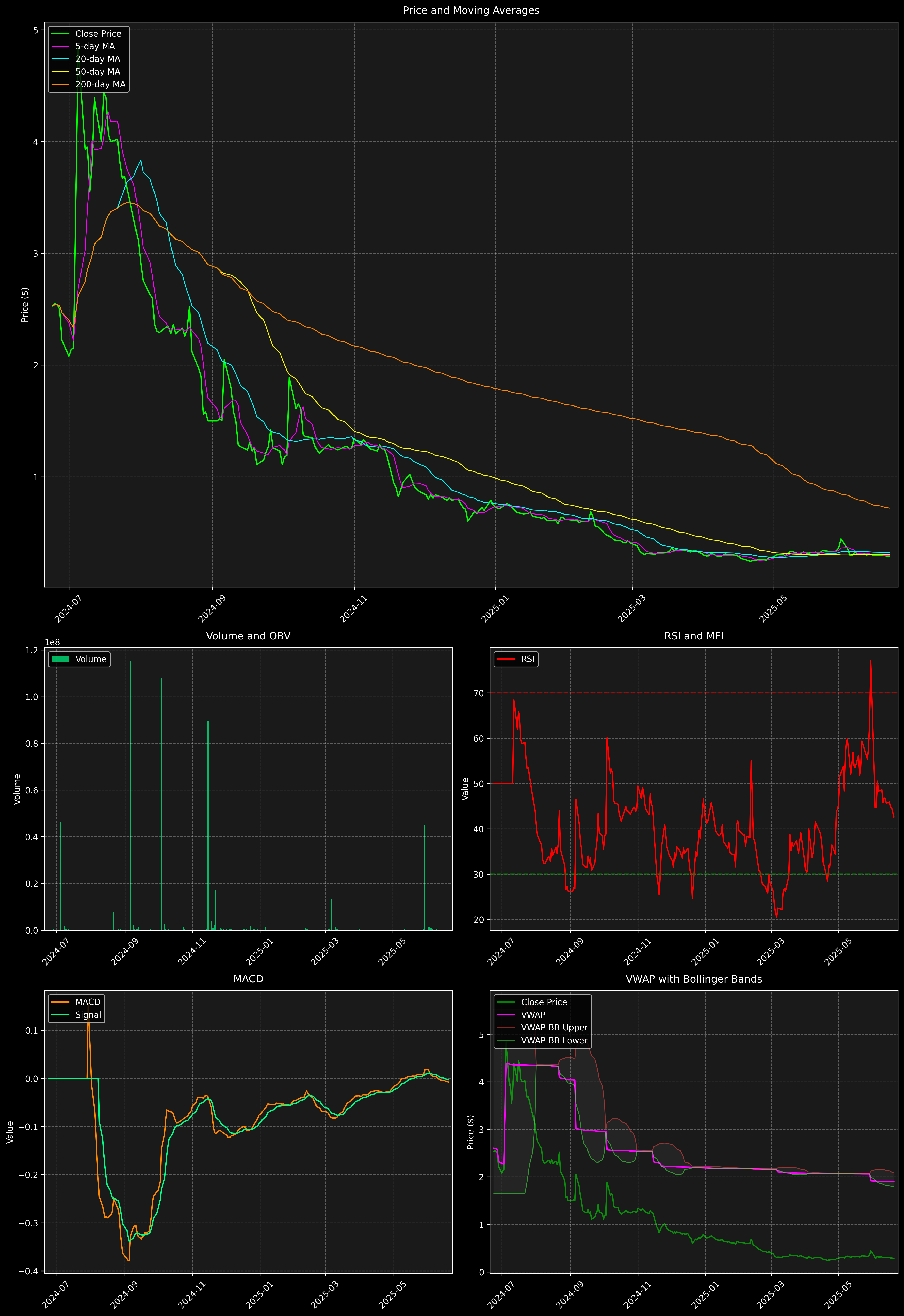Image resolution: width=904 pixels, height=1316 pixels.
Task: Click the 'Volume and OBV' chart title
Action: click(248, 636)
